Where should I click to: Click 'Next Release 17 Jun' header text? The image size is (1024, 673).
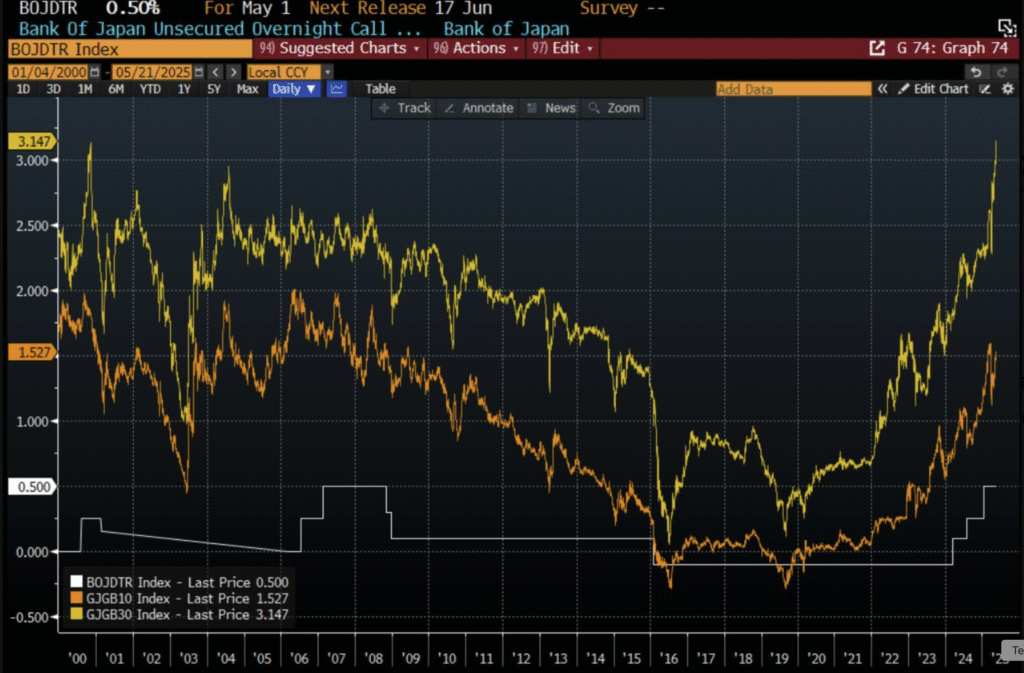(401, 8)
